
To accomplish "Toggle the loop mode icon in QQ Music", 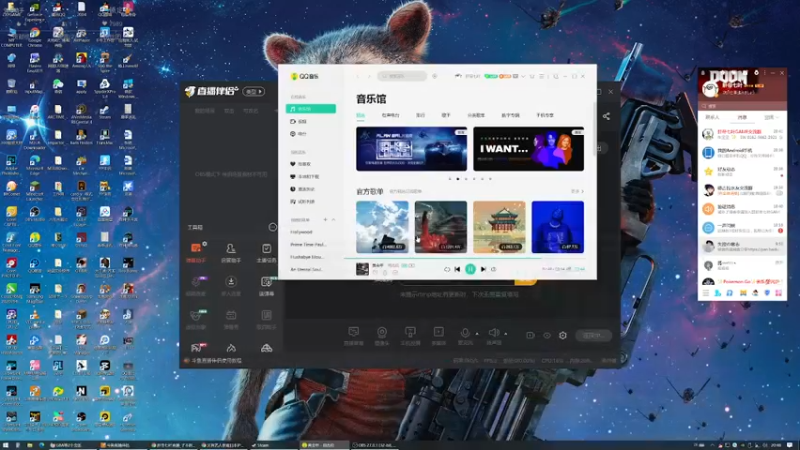I will click(x=446, y=269).
